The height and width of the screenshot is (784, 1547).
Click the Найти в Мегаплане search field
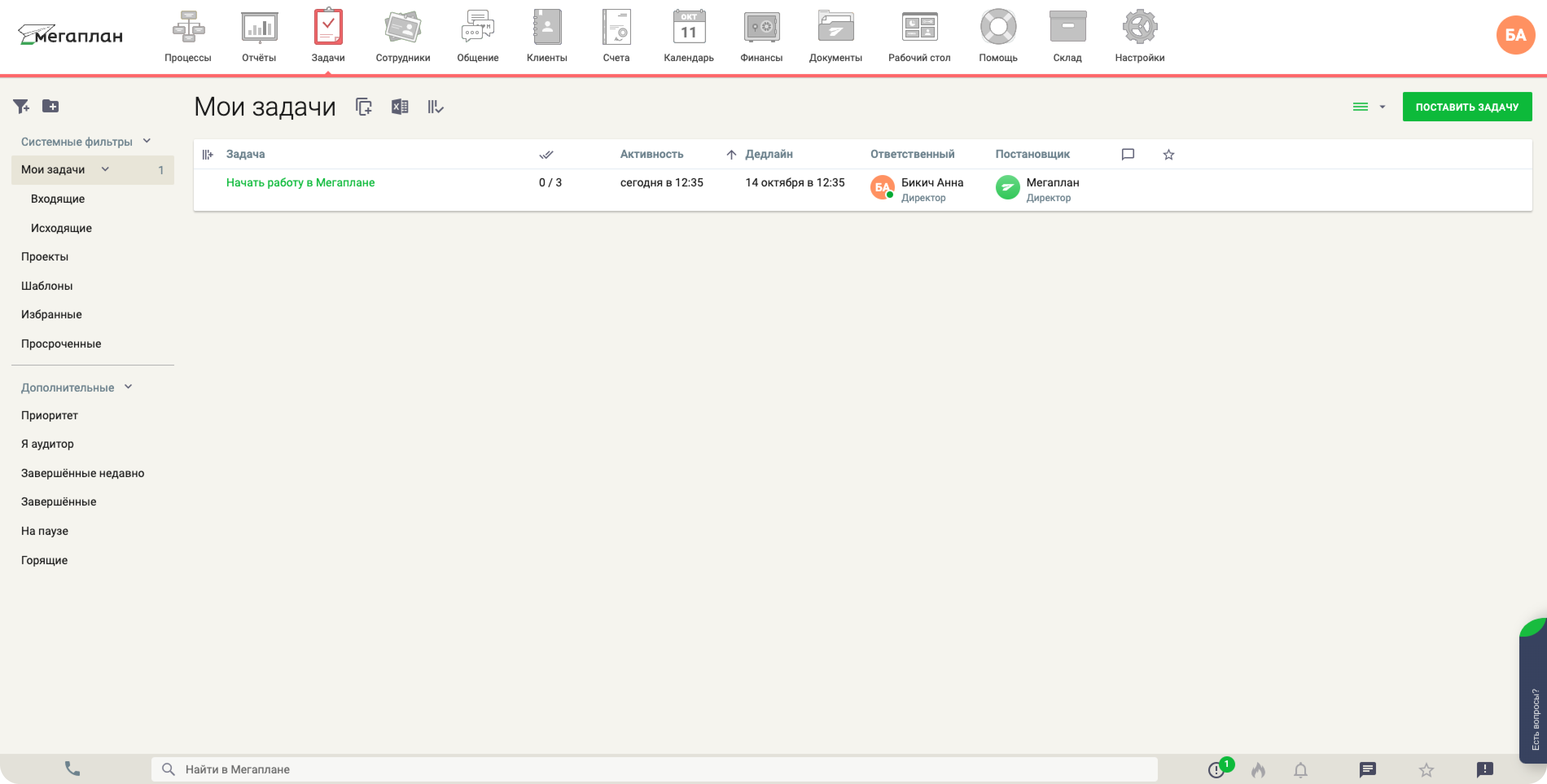coord(360,769)
